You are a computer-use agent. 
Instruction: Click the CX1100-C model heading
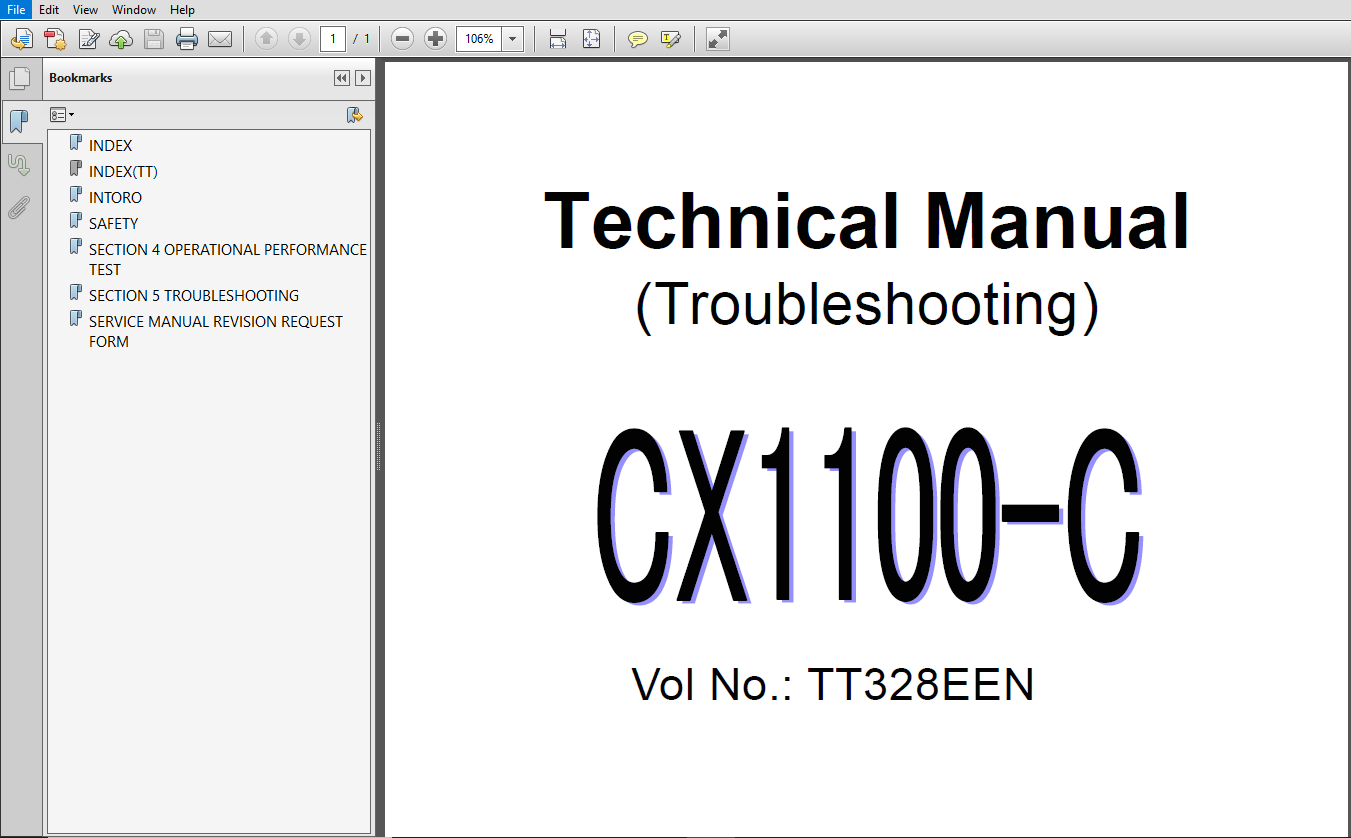(868, 515)
